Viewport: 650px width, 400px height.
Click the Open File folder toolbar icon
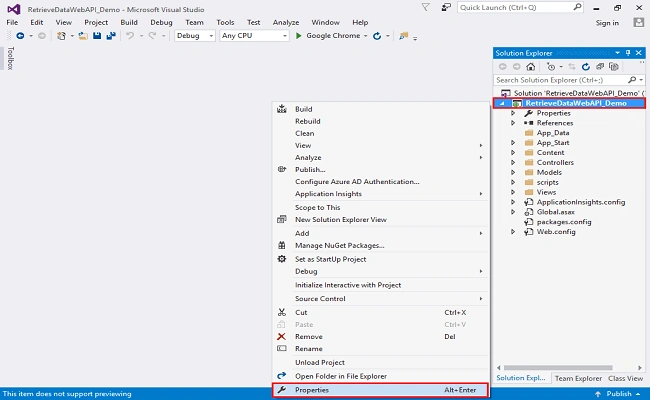pos(83,36)
